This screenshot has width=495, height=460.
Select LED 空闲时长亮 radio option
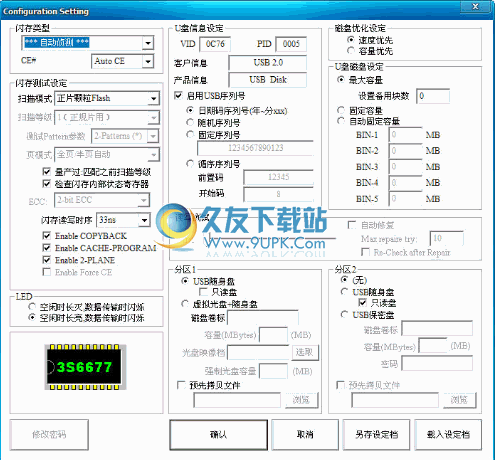pyautogui.click(x=32, y=317)
